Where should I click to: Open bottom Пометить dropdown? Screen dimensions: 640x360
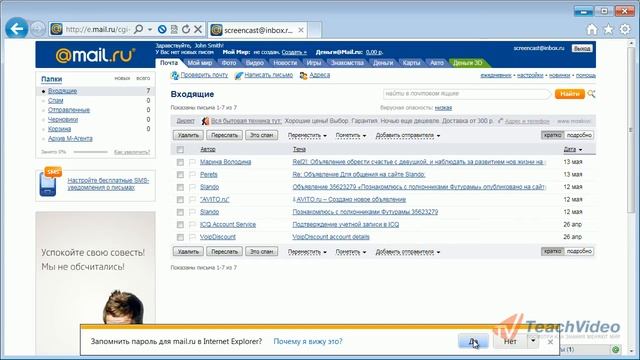(351, 252)
